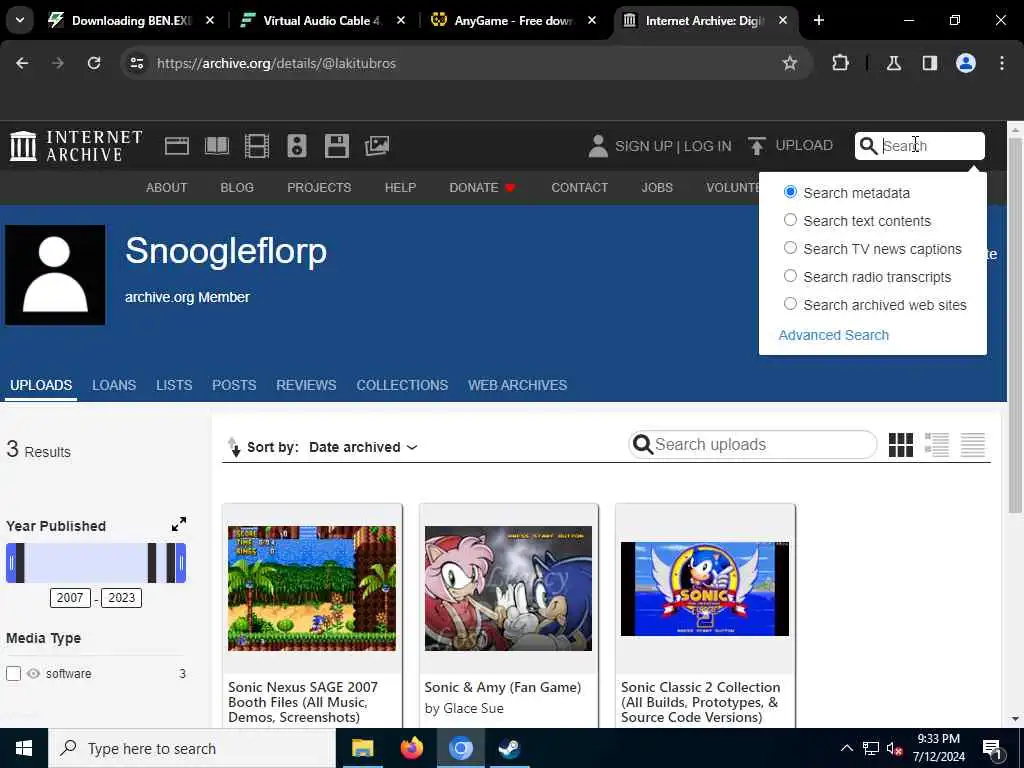Open the Audio speaker icon

coord(296,146)
